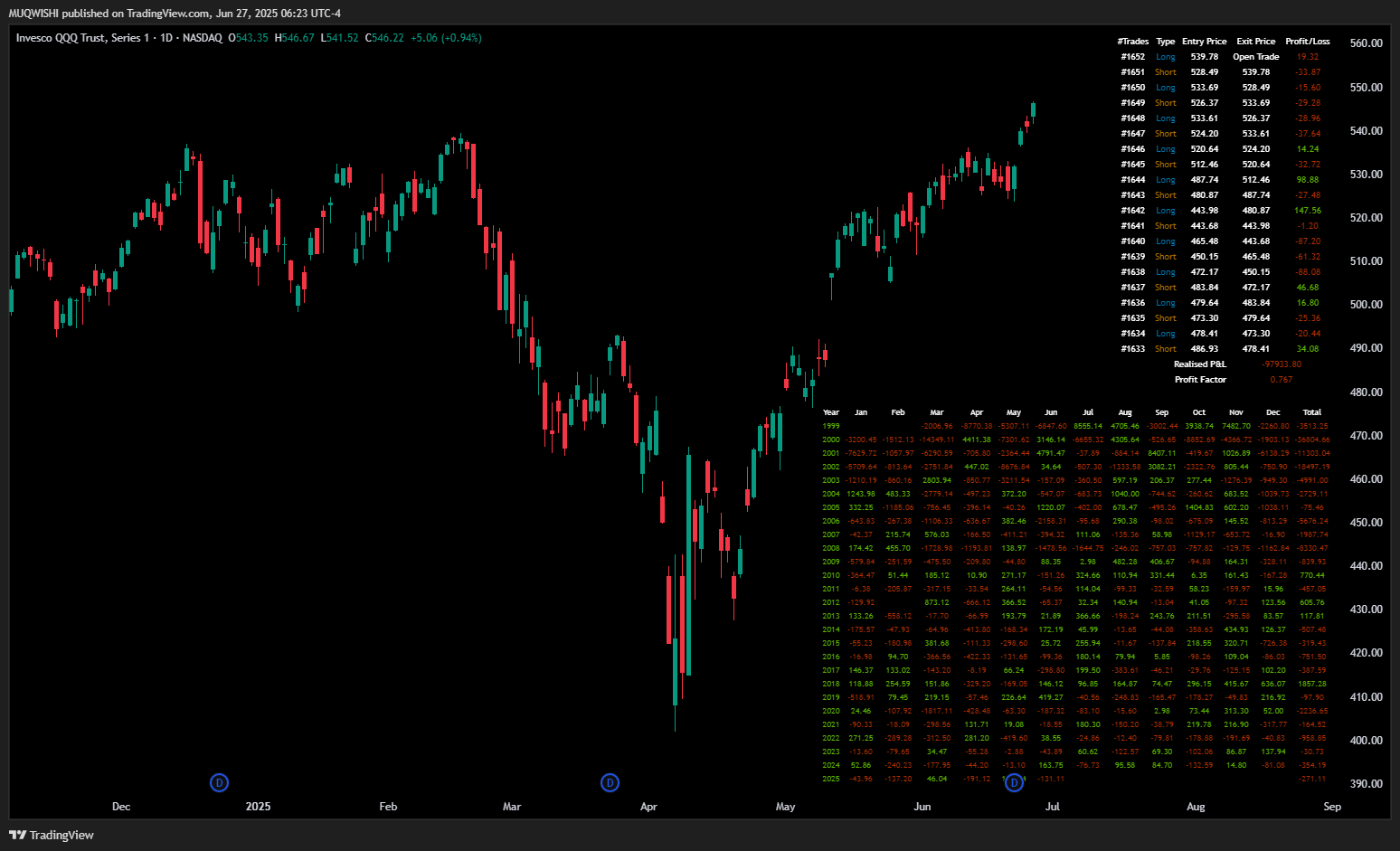Open the dividend marker in mid-December
1400x851 pixels.
click(219, 782)
